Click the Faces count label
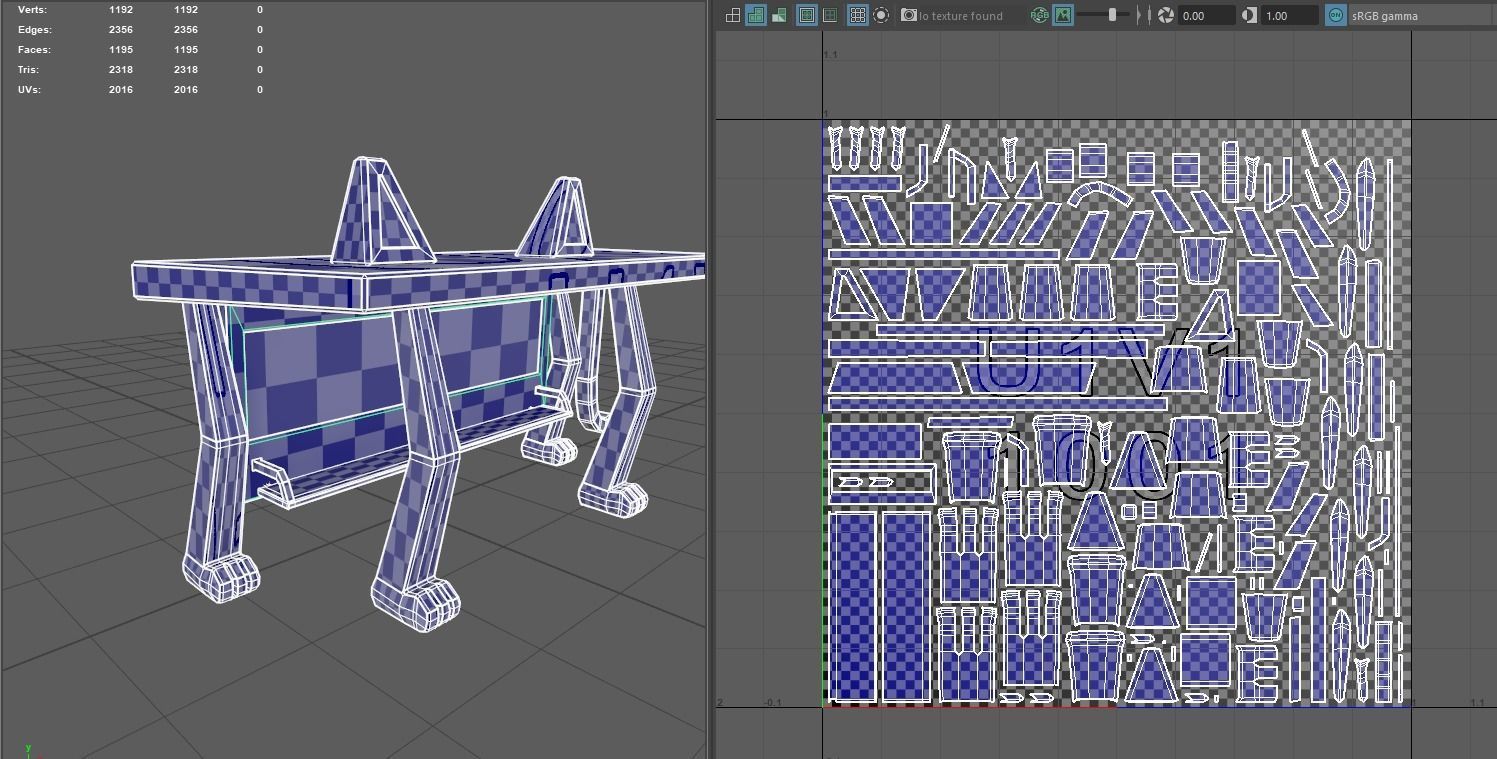Viewport: 1497px width, 759px height. pos(34,50)
